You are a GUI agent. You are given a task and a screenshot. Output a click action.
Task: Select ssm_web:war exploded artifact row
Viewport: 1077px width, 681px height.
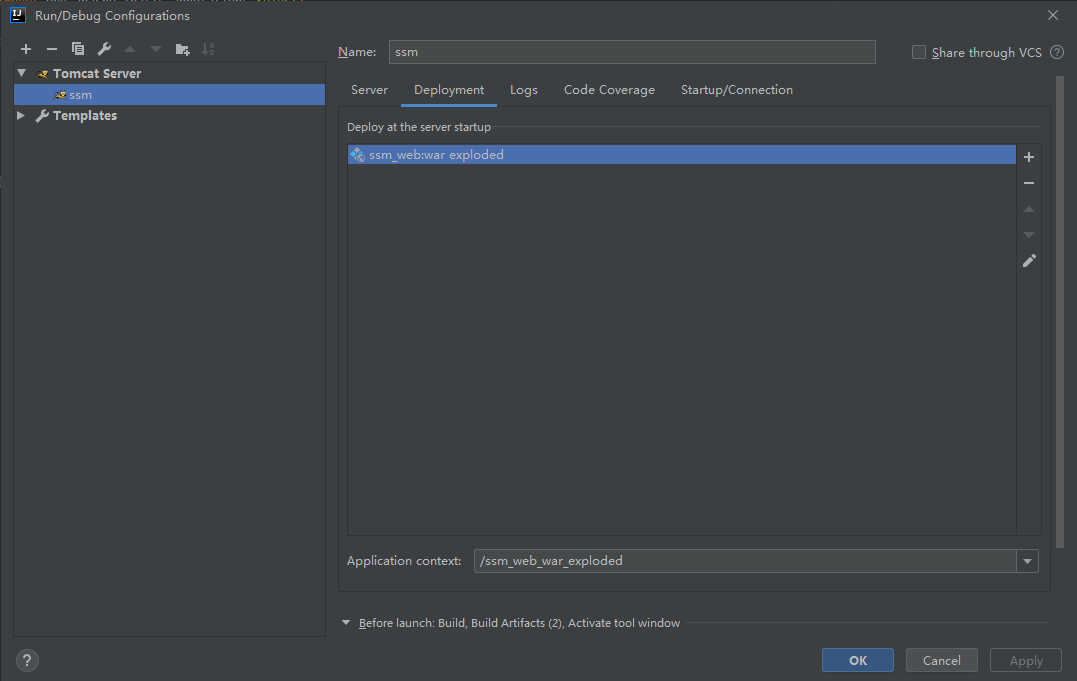tap(681, 155)
